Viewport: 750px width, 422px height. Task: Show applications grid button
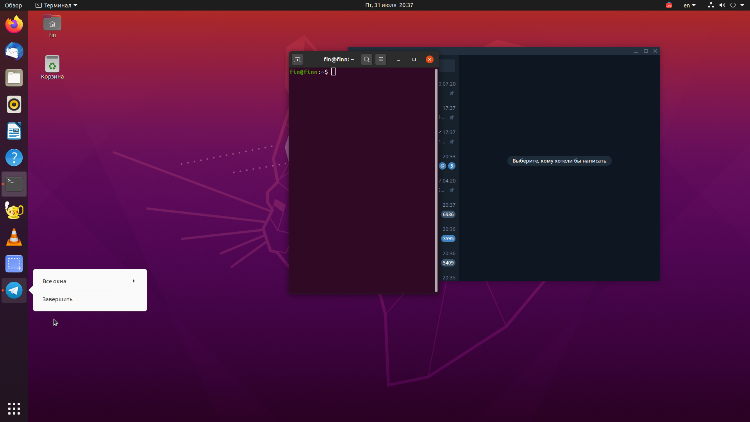tap(14, 408)
